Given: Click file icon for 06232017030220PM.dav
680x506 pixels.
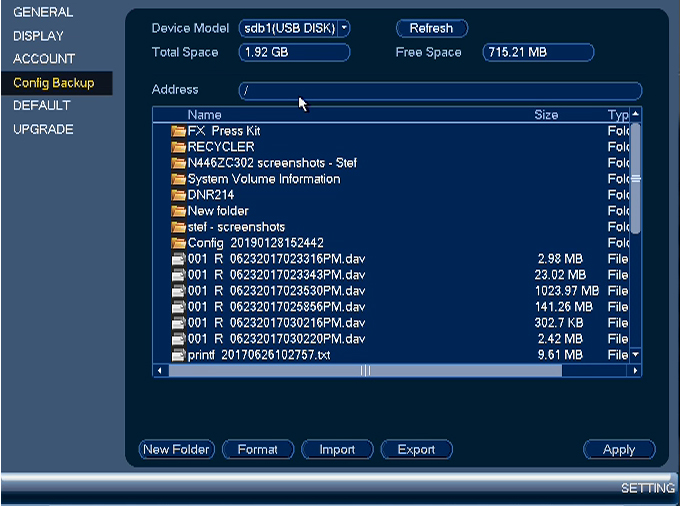Looking at the screenshot, I should pos(178,339).
